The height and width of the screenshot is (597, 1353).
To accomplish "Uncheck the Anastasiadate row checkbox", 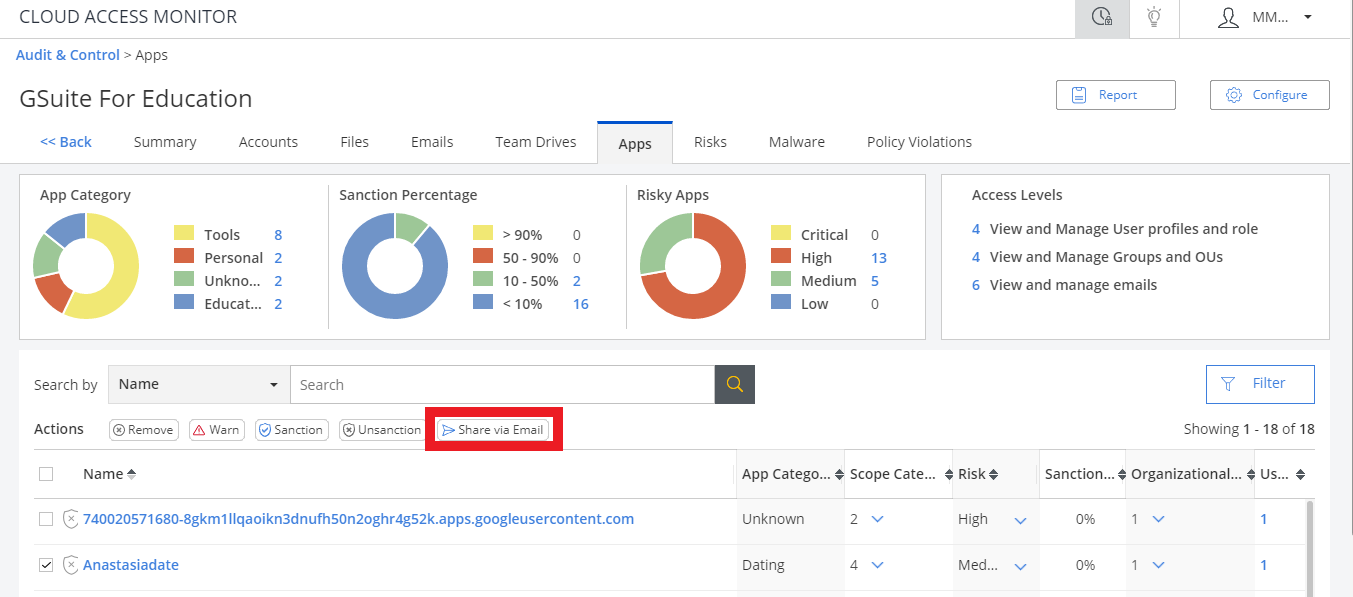I will coord(46,565).
